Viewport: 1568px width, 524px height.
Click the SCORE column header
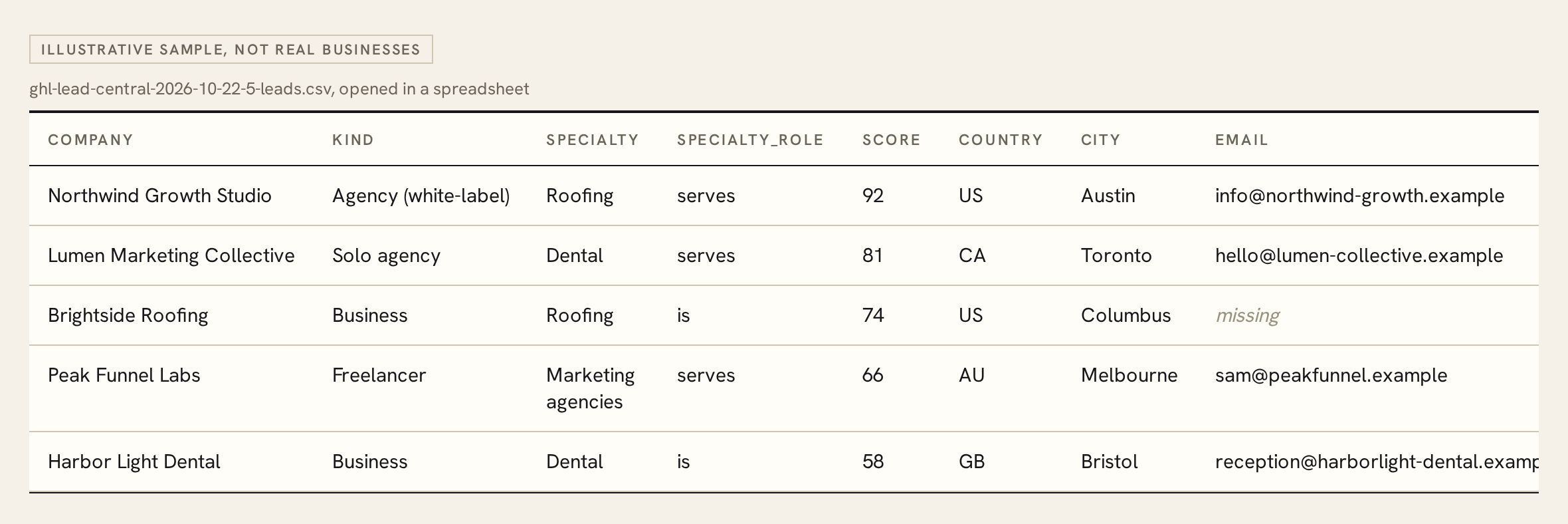(x=891, y=140)
